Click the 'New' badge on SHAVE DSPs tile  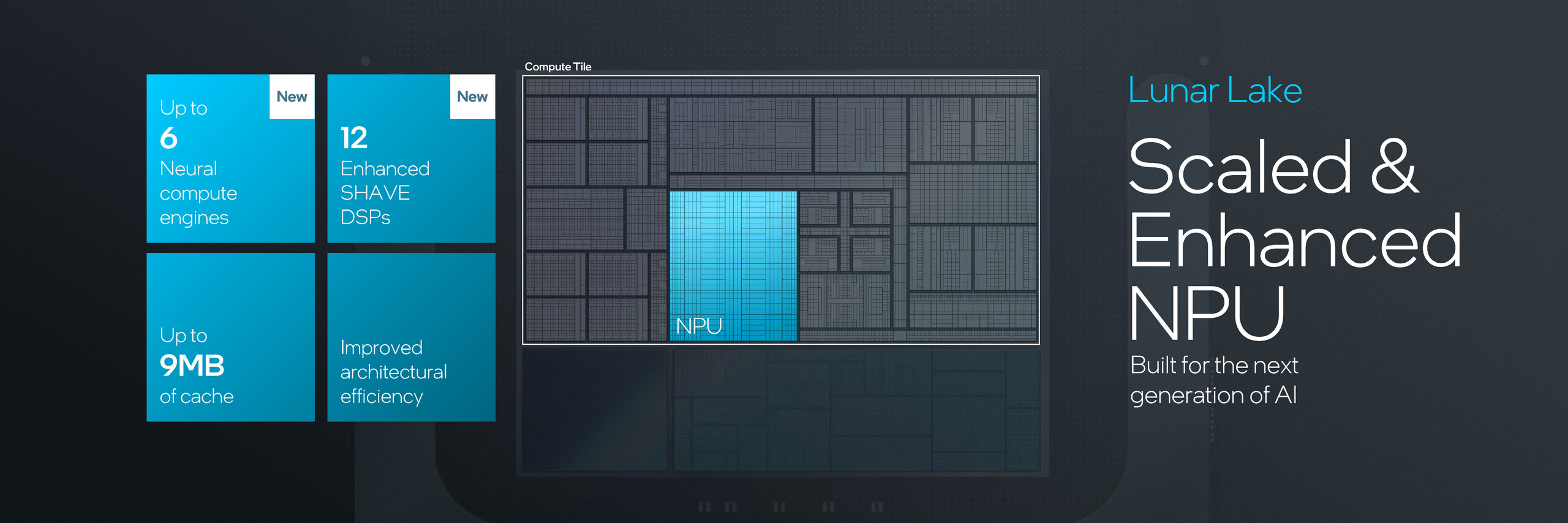point(472,97)
